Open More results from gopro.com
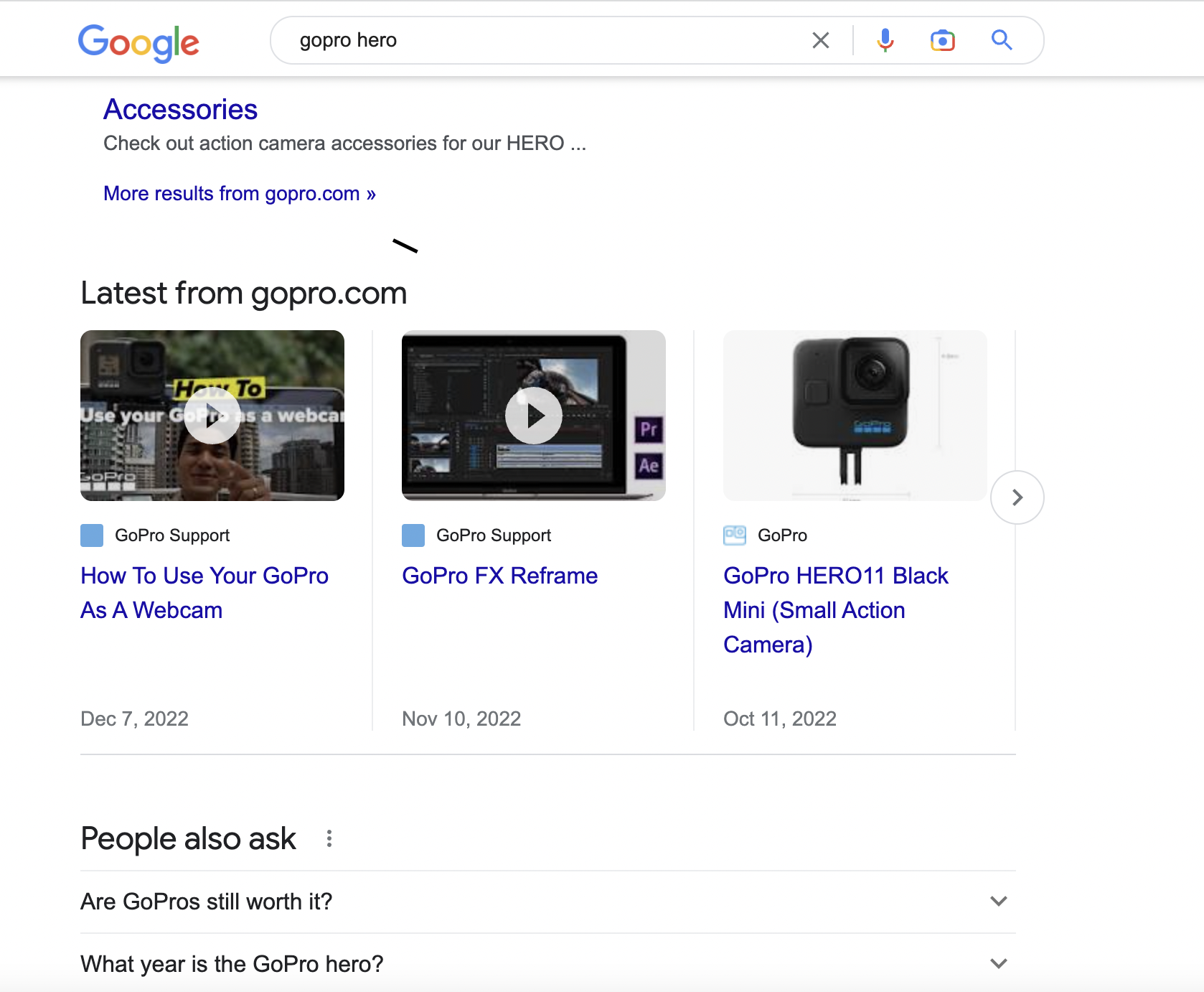Image resolution: width=1204 pixels, height=992 pixels. tap(240, 194)
